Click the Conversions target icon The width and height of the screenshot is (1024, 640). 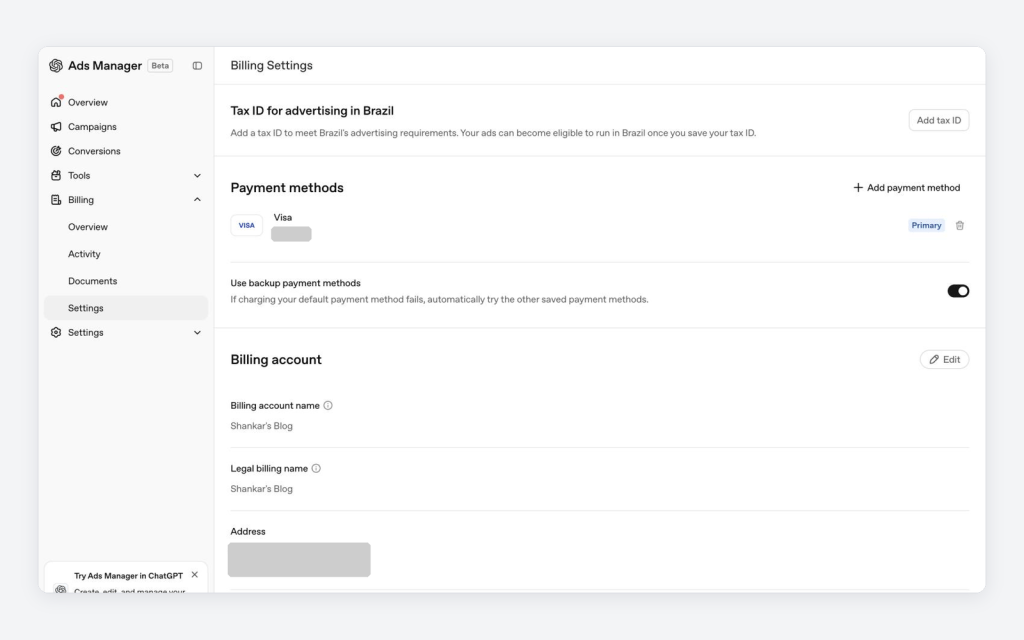click(x=56, y=151)
